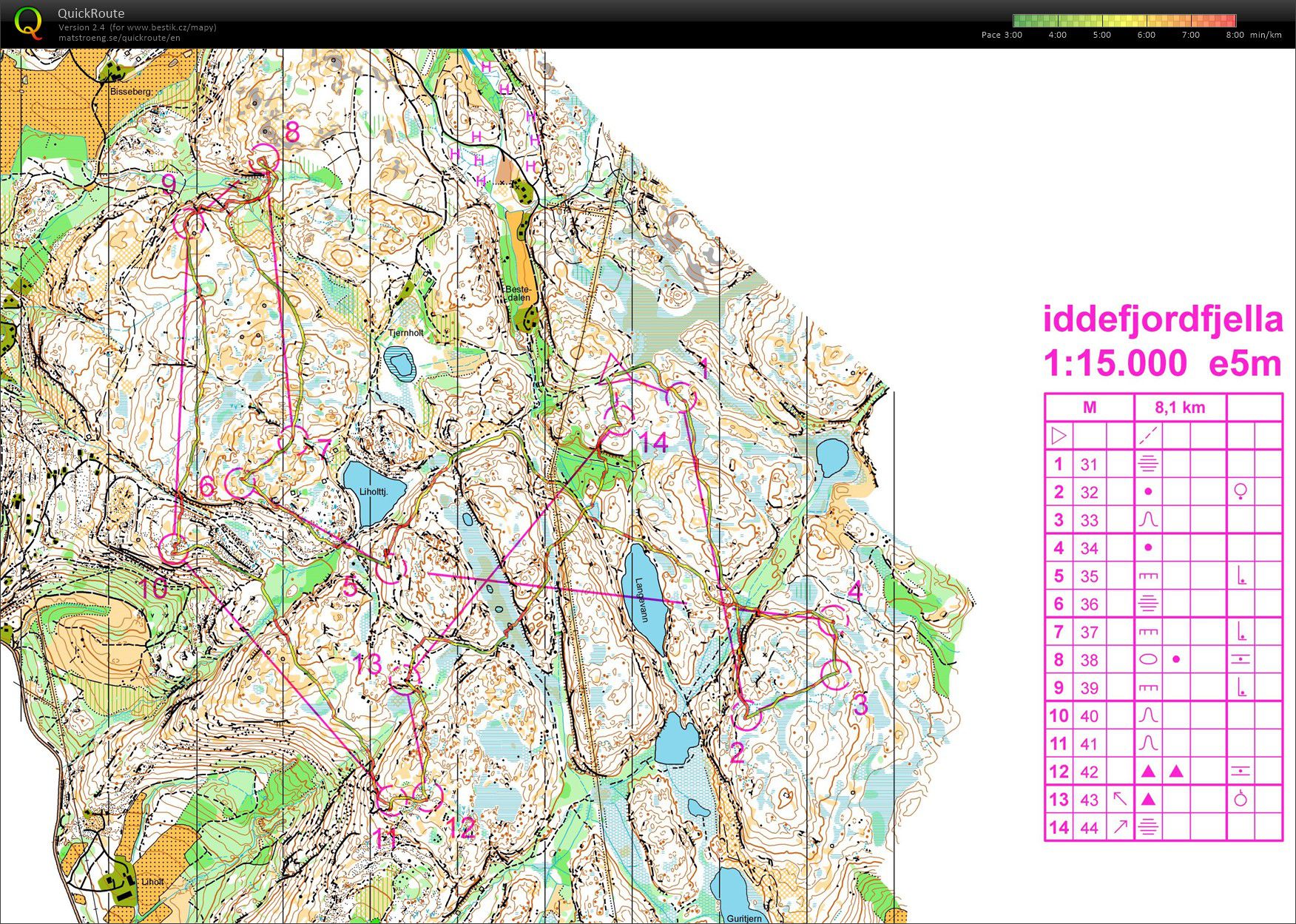
Task: Click the Guritjern lake label
Action: (x=743, y=918)
